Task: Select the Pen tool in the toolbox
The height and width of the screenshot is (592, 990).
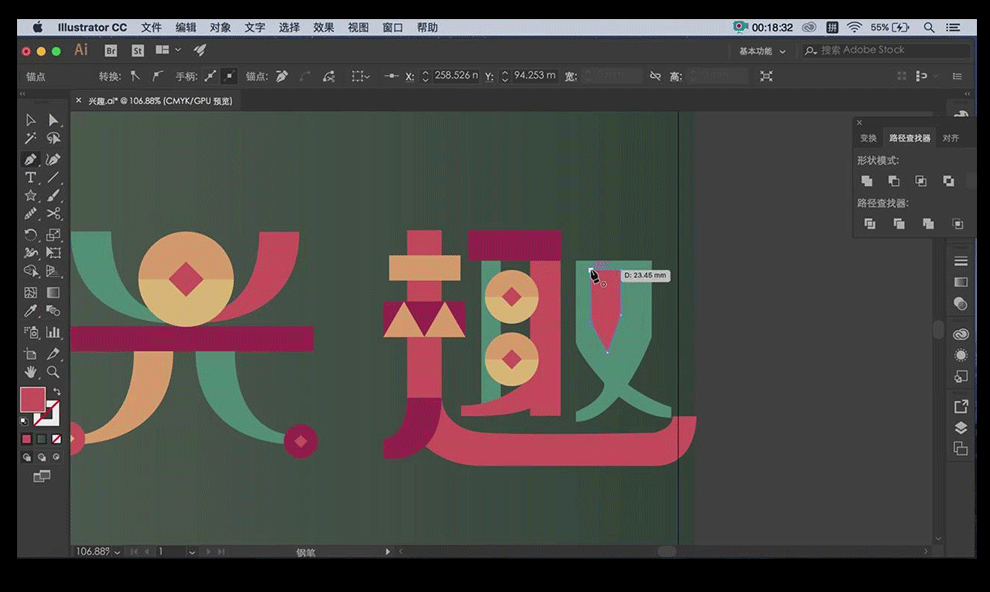Action: click(31, 159)
